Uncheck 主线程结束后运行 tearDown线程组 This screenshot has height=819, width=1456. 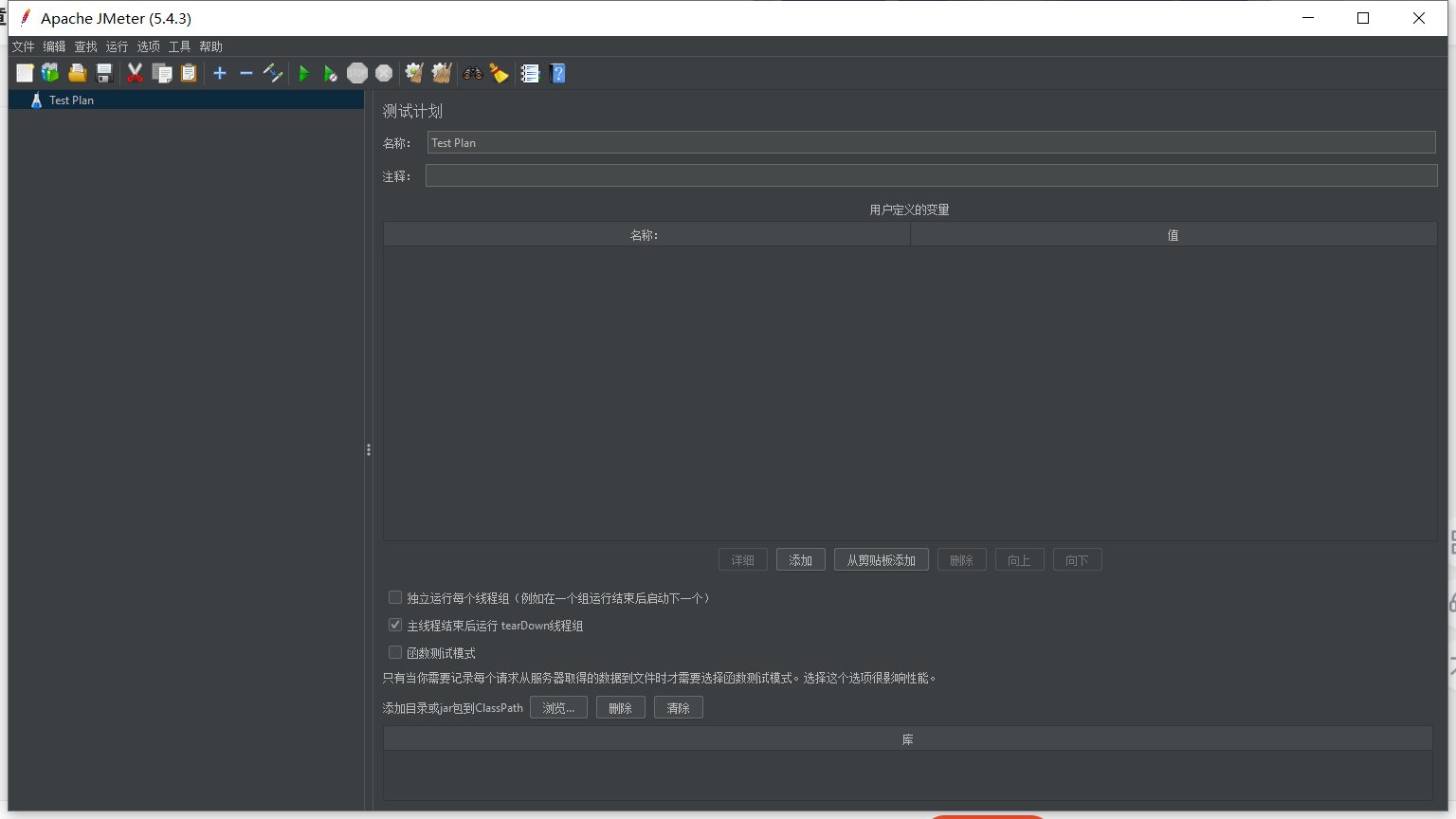pyautogui.click(x=395, y=625)
